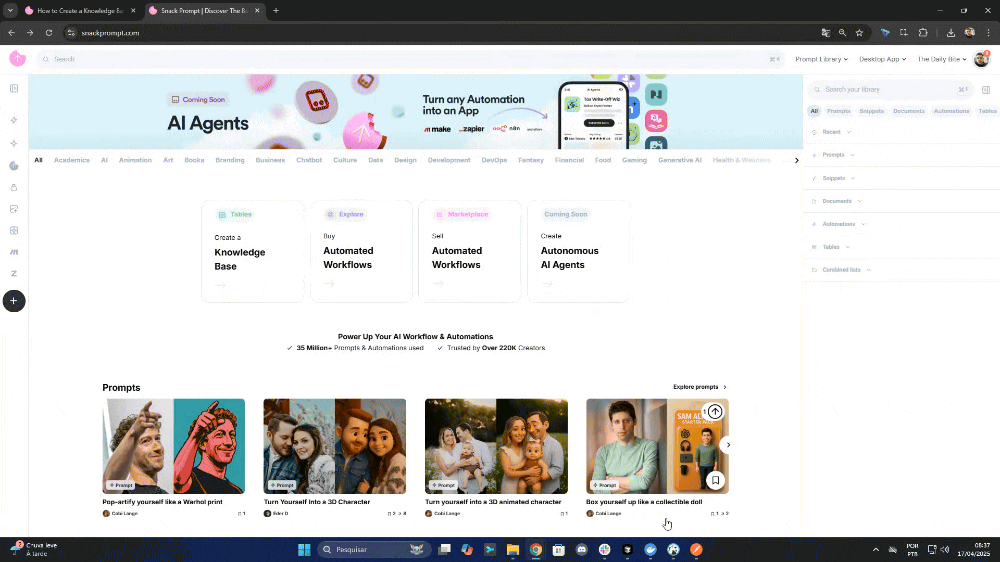
Task: Reload the page
Action: [x=48, y=33]
